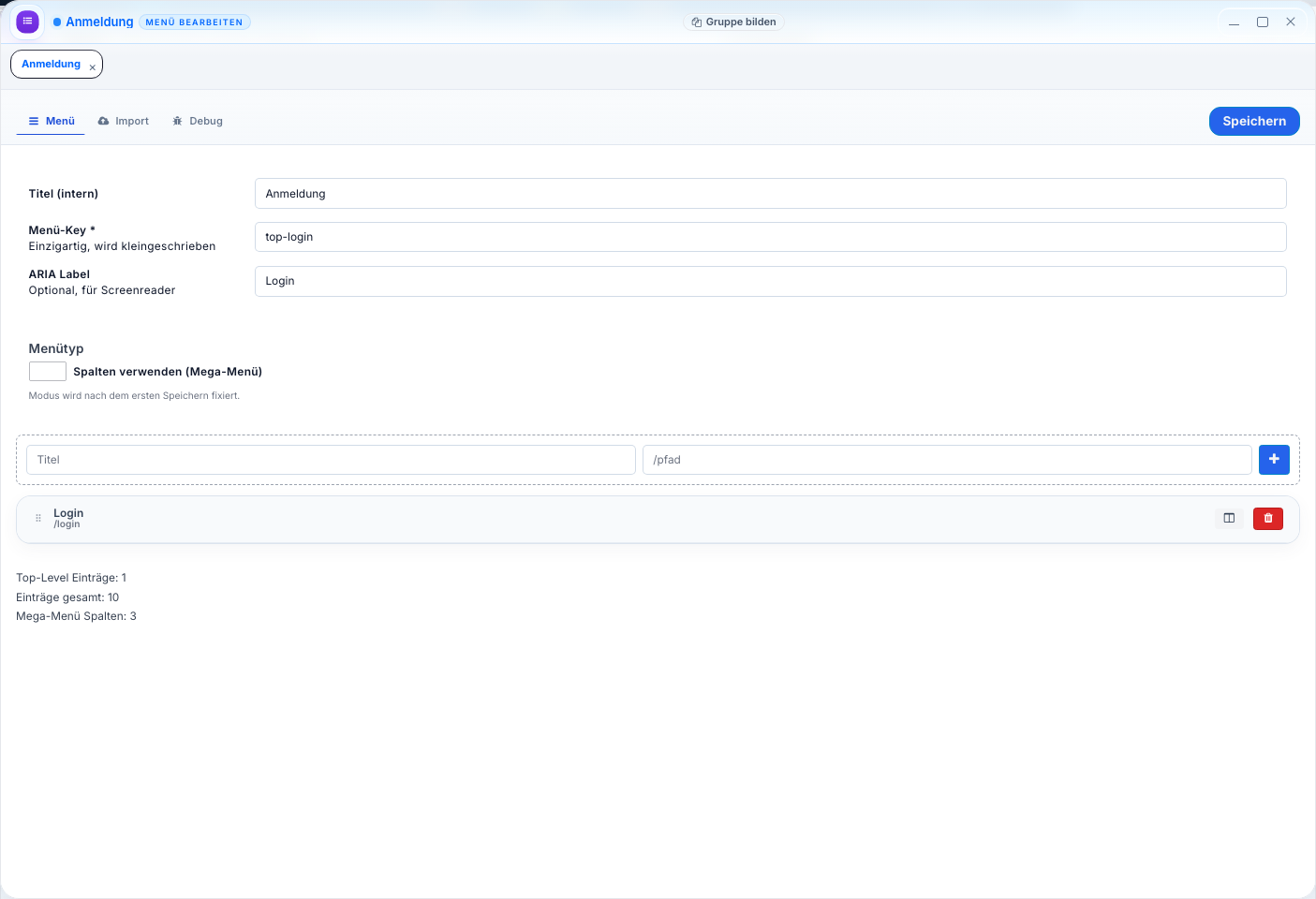
Task: Maximize the application window
Action: click(x=1263, y=22)
